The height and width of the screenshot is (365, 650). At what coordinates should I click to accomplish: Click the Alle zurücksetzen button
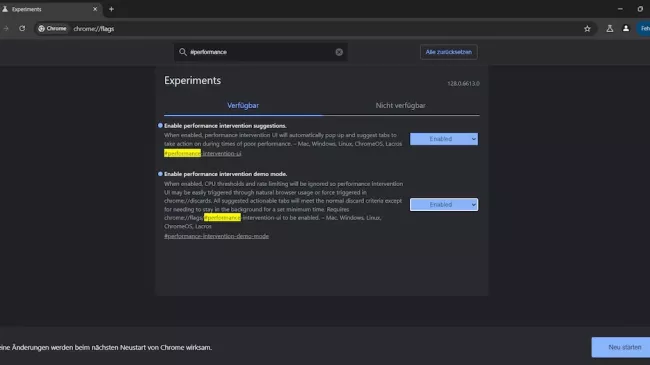[449, 52]
